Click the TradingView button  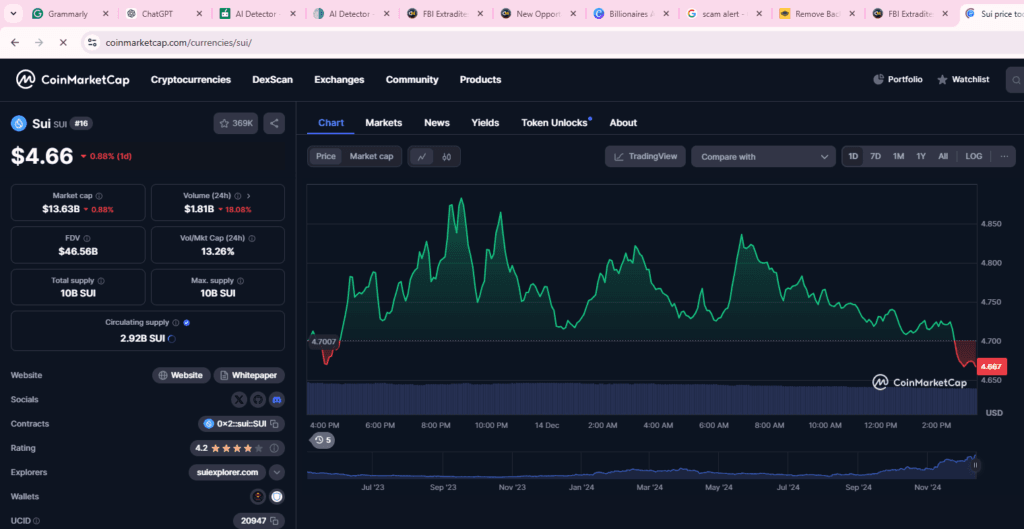[645, 157]
